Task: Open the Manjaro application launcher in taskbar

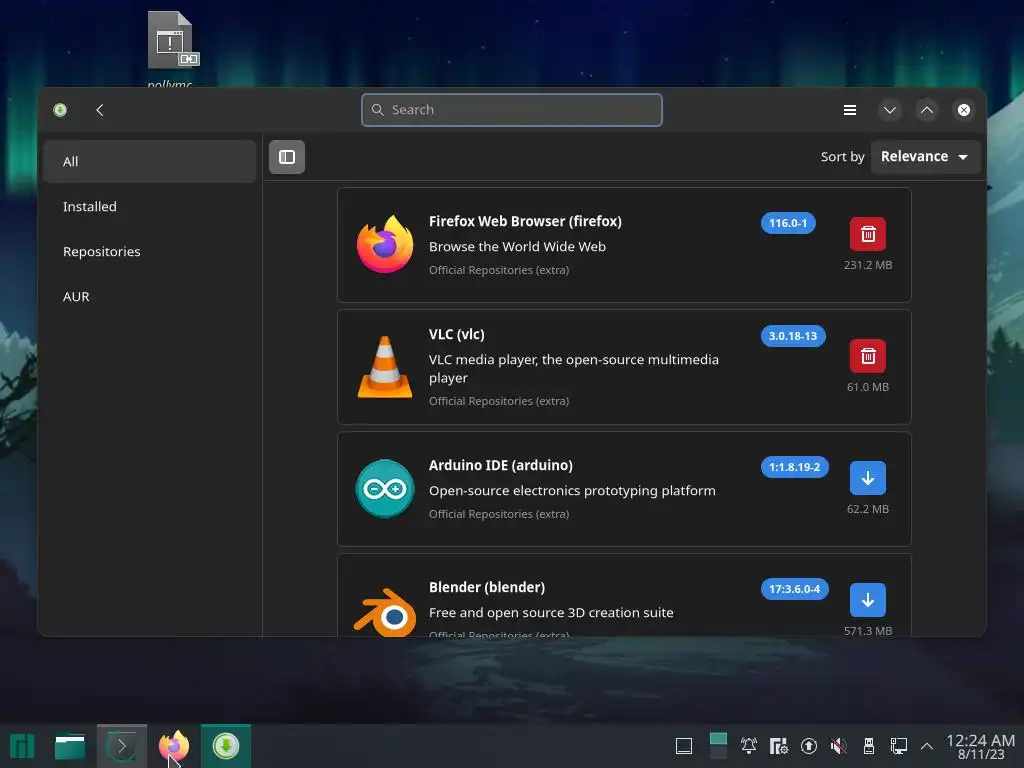Action: tap(22, 746)
